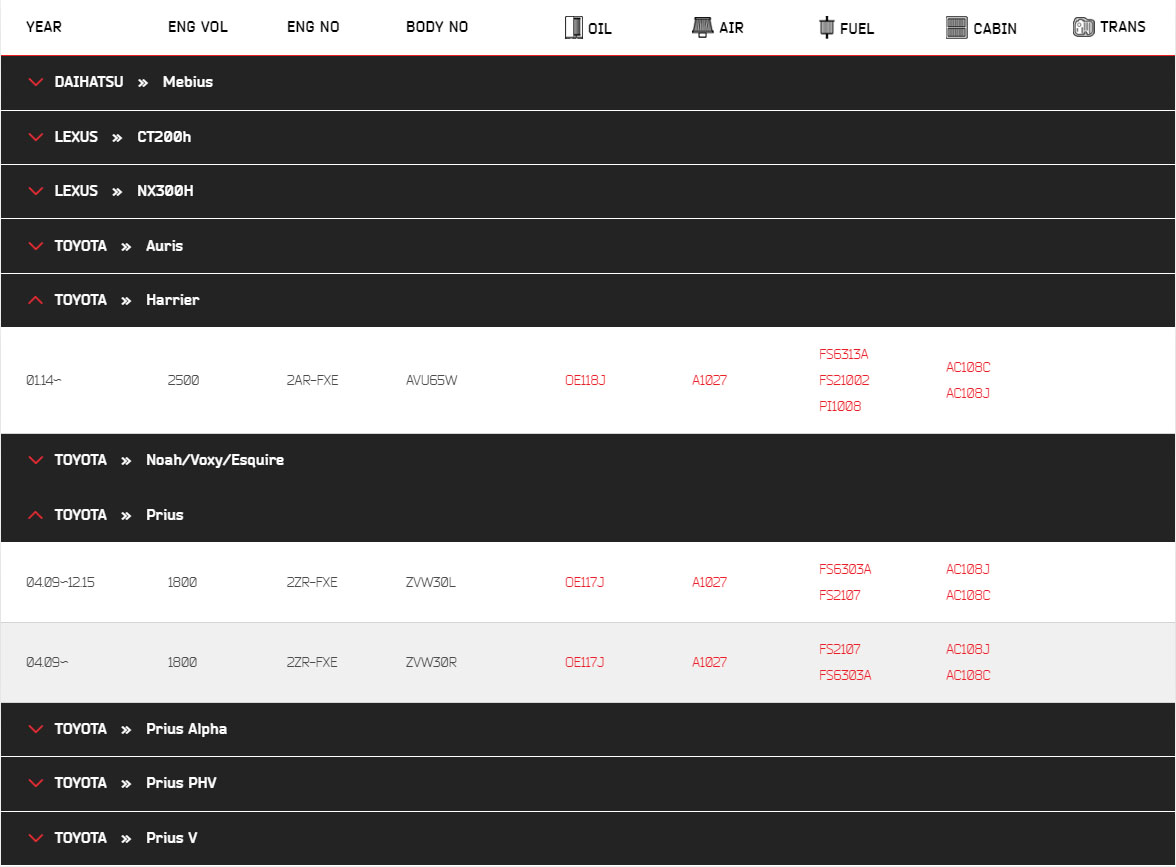The width and height of the screenshot is (1176, 867).
Task: Open oil filter OE118J for Harrier
Action: (585, 380)
